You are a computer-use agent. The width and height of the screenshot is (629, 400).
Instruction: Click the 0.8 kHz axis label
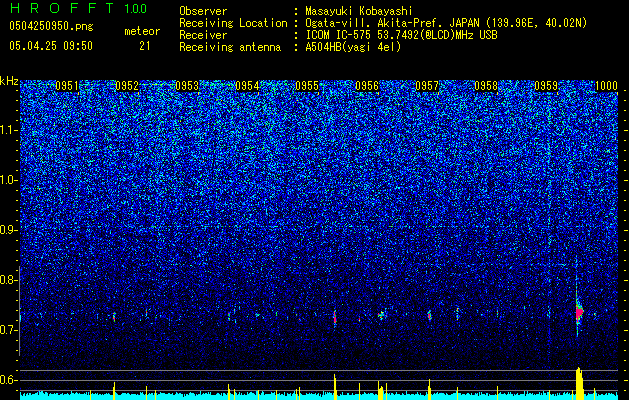(9, 280)
